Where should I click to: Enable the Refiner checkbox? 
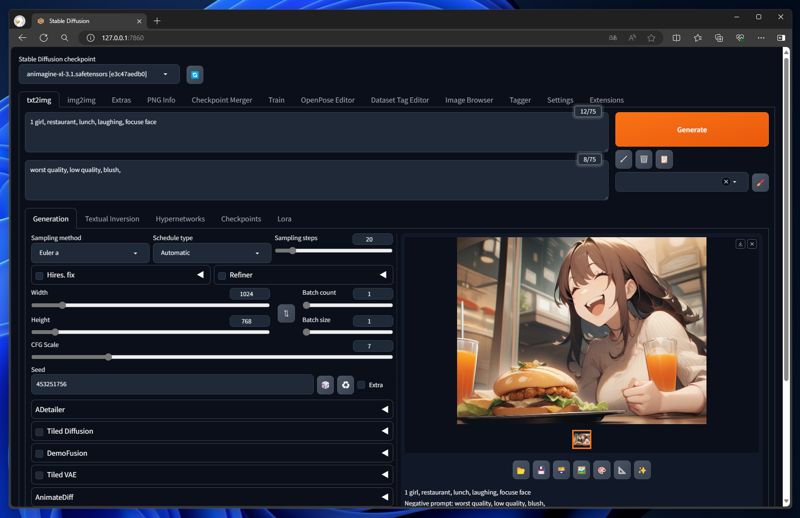tap(222, 276)
